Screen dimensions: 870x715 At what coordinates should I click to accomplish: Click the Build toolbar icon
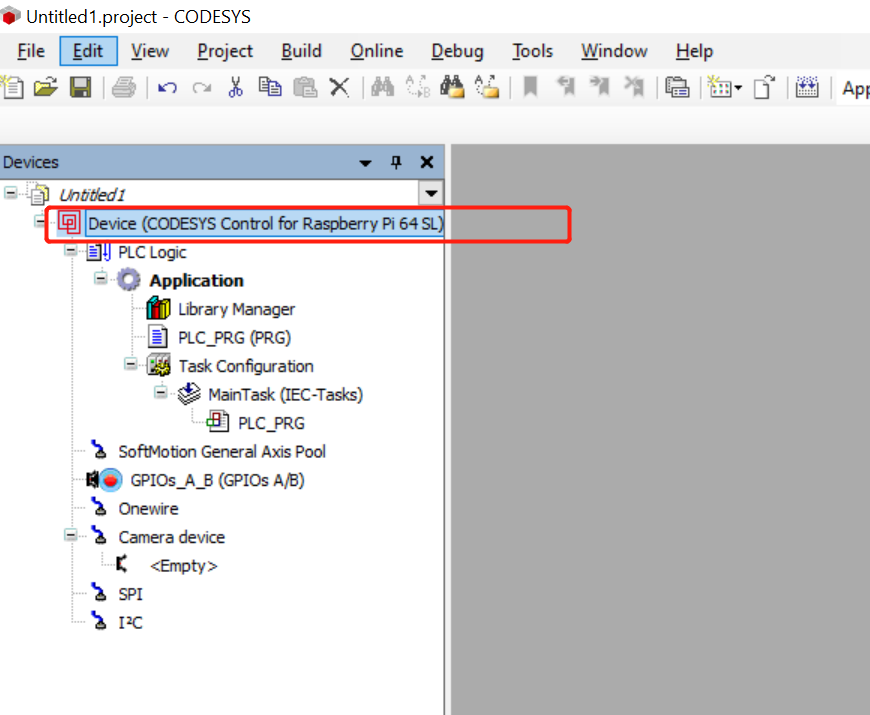point(807,87)
